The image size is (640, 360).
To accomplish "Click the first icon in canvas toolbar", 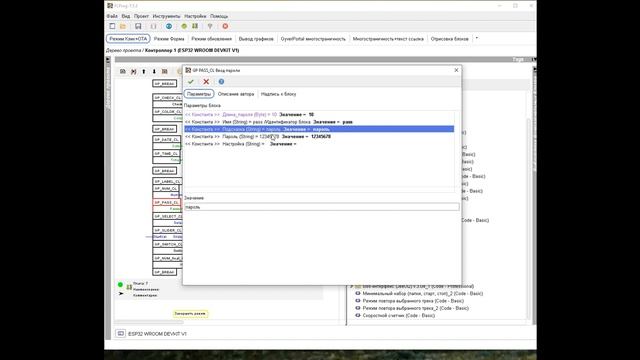I will click(122, 71).
